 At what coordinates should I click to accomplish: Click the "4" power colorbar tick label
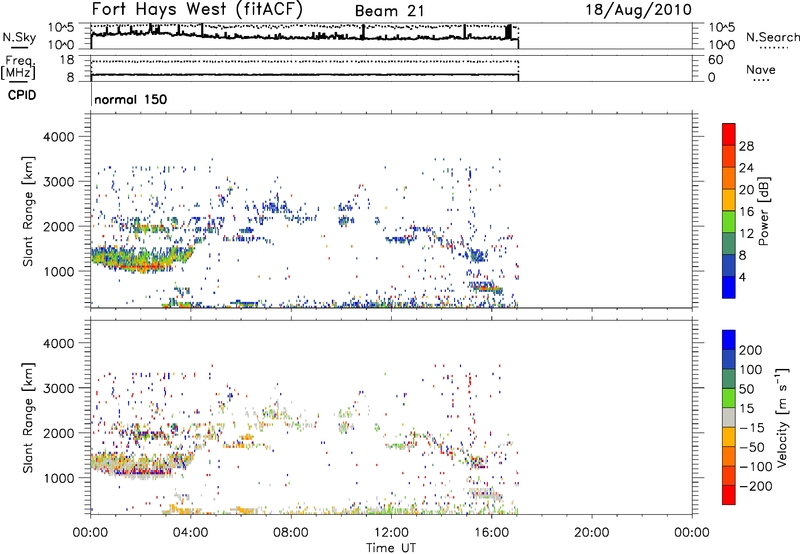click(x=743, y=277)
